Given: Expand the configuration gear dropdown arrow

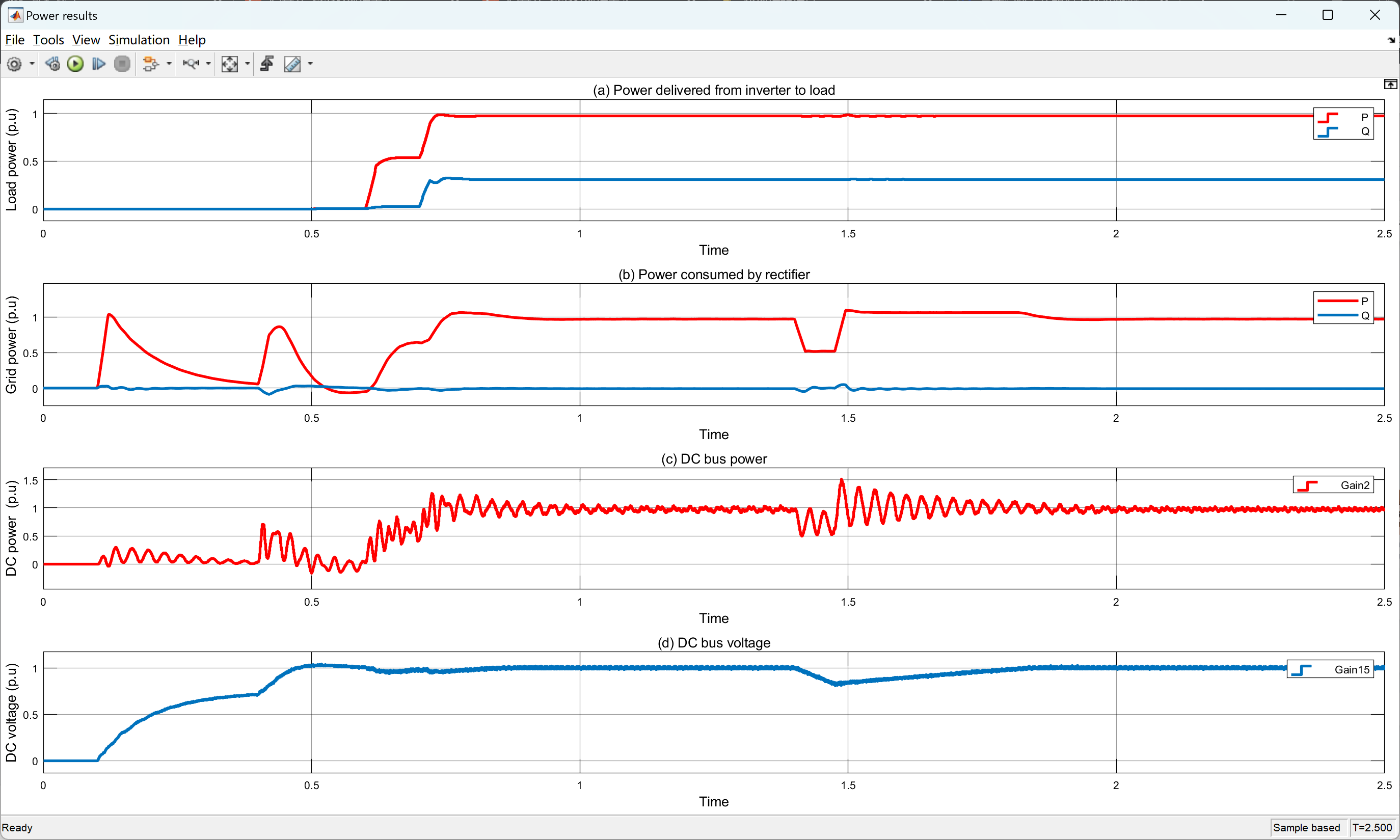Looking at the screenshot, I should tap(32, 64).
